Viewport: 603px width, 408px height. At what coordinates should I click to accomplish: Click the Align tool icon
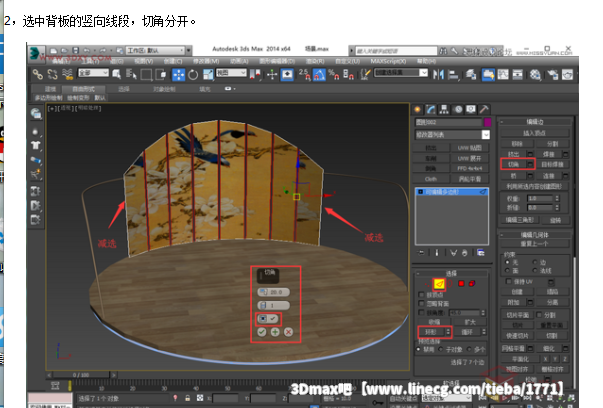(x=453, y=74)
